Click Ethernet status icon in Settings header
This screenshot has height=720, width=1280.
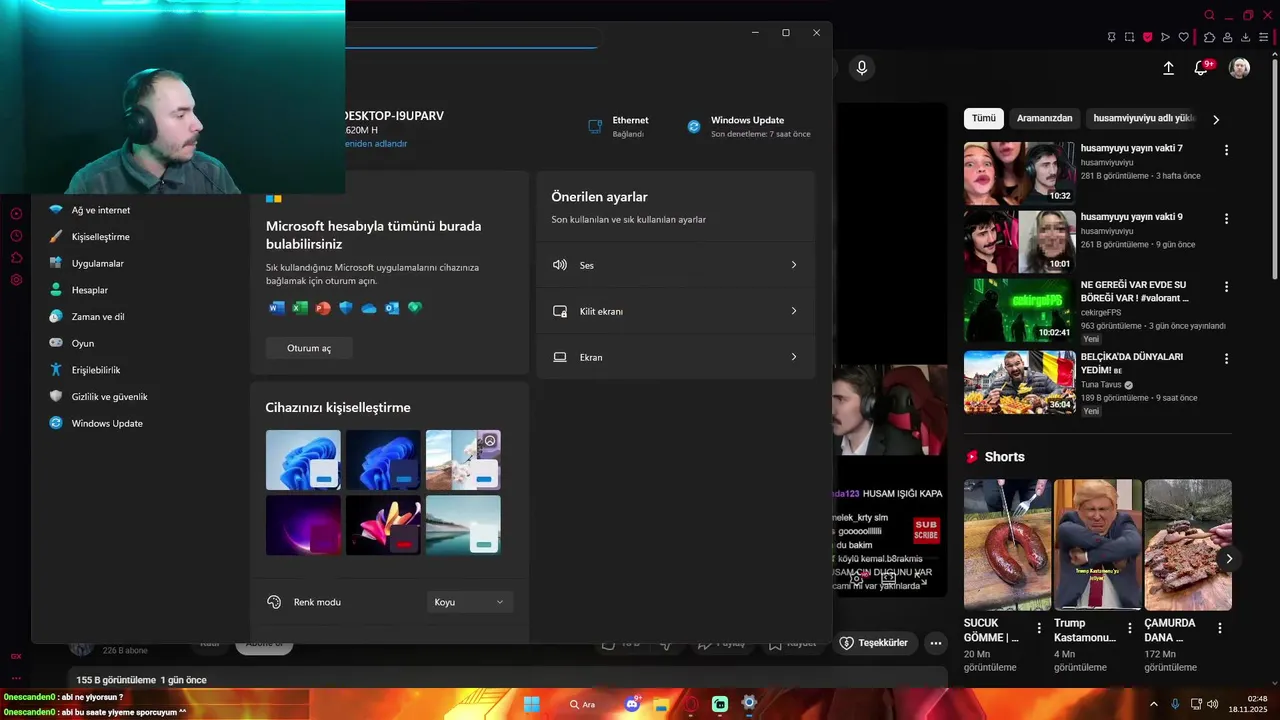(595, 126)
